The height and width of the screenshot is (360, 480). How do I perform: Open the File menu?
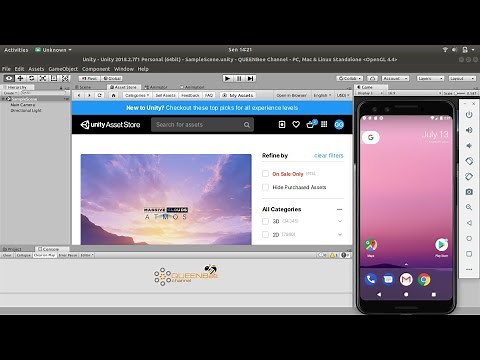pos(6,69)
